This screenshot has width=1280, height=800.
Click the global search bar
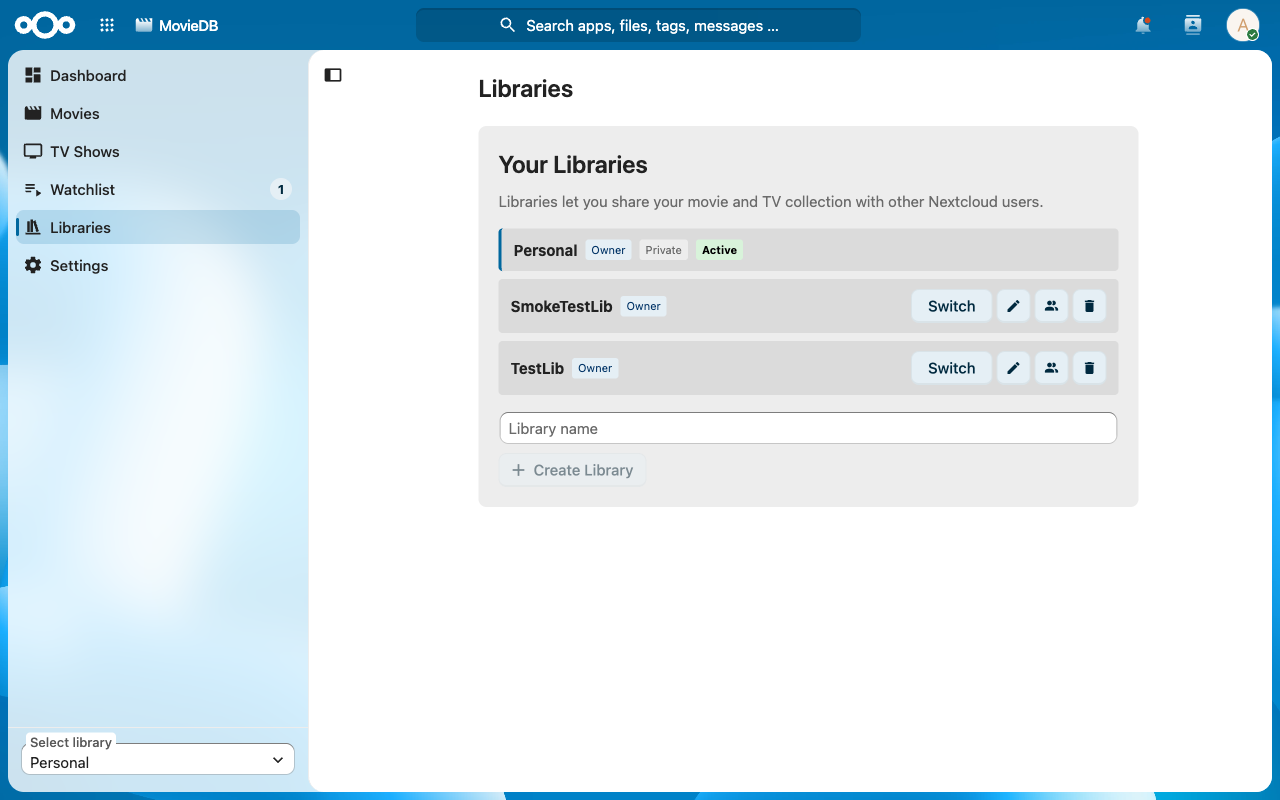(638, 25)
